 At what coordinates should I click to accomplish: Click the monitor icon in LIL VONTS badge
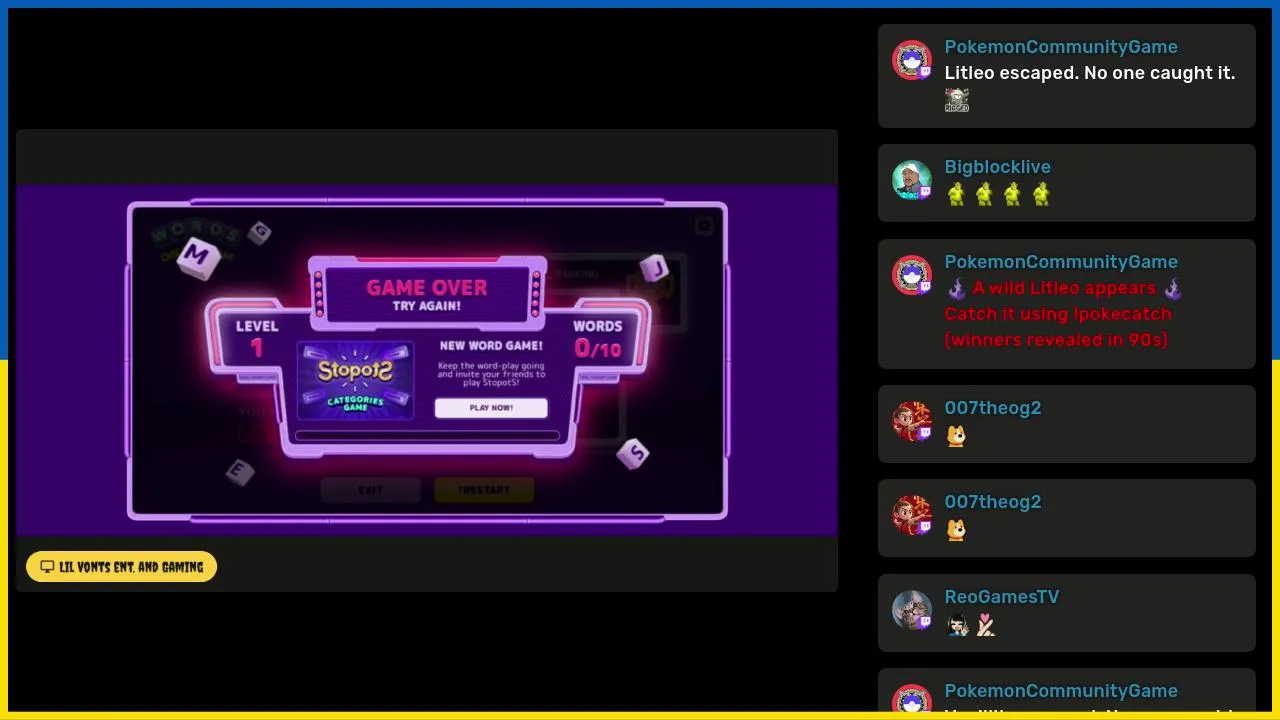47,567
